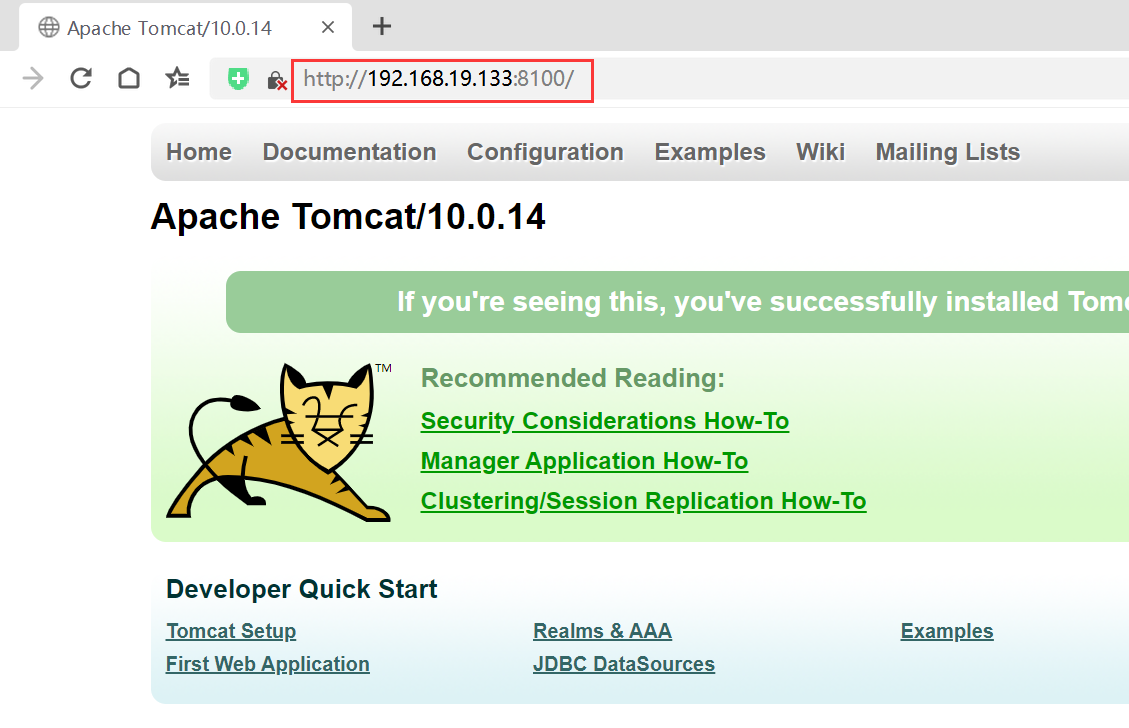
Task: Open the Examples nav item in top bar
Action: click(x=710, y=152)
